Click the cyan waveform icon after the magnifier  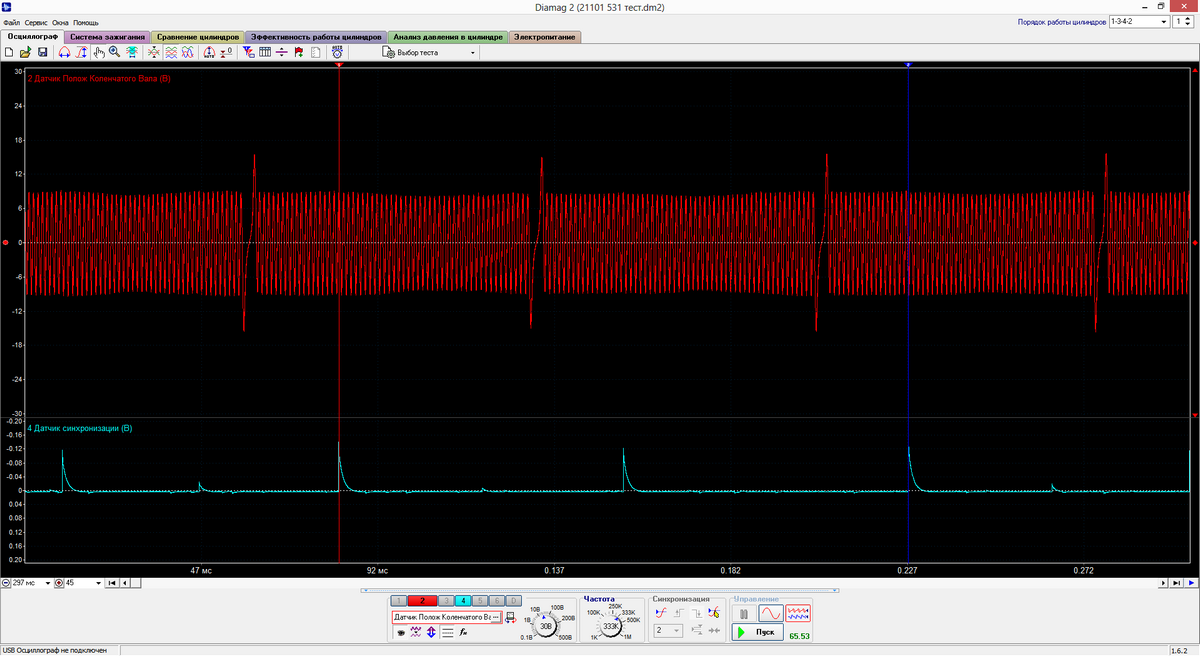pyautogui.click(x=132, y=52)
